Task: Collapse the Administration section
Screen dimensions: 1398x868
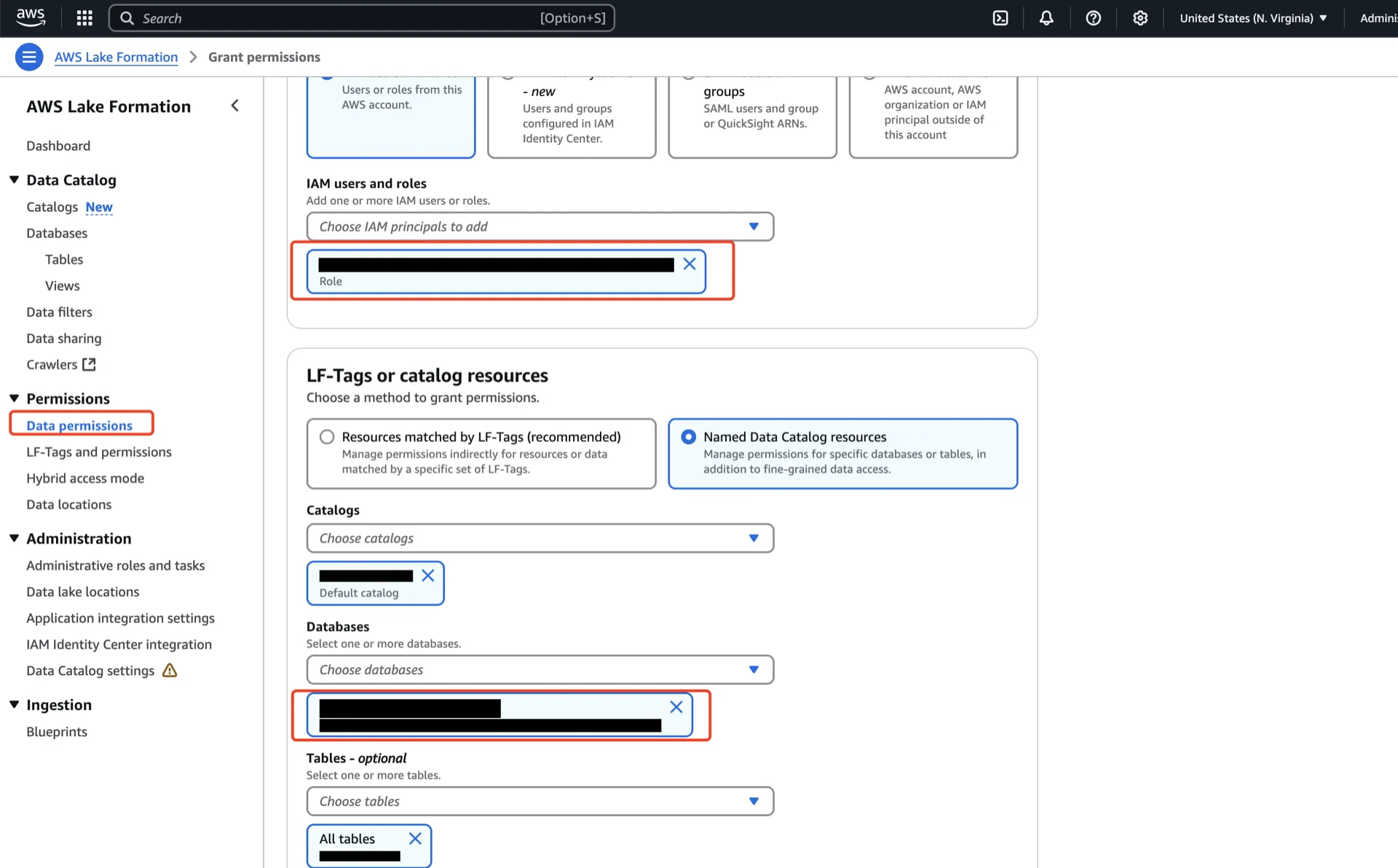Action: coord(14,538)
